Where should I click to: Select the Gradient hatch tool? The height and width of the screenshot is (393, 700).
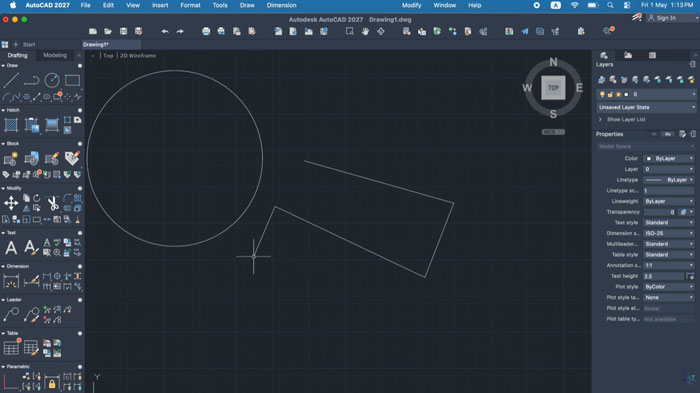52,125
